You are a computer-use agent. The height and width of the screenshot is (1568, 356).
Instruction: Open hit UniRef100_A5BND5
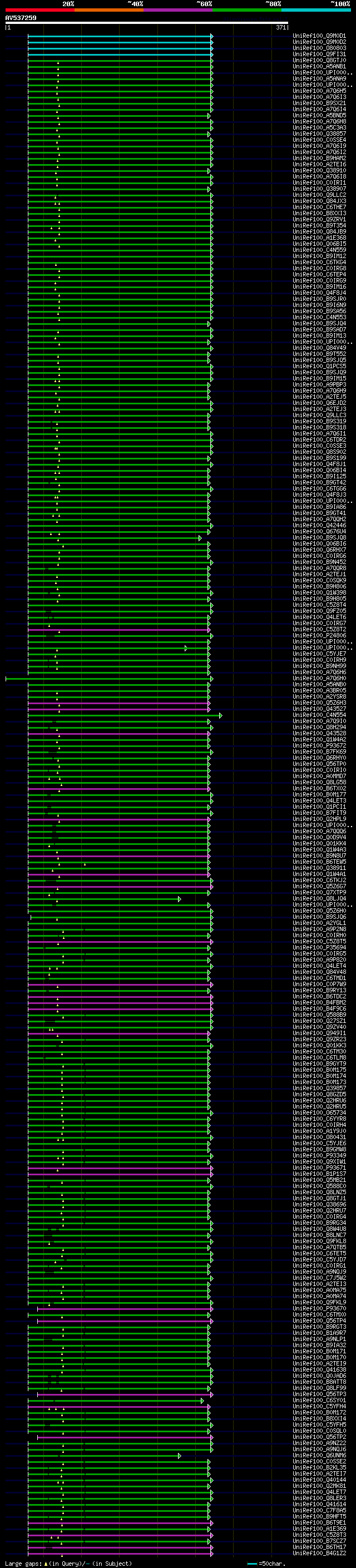[x=319, y=115]
